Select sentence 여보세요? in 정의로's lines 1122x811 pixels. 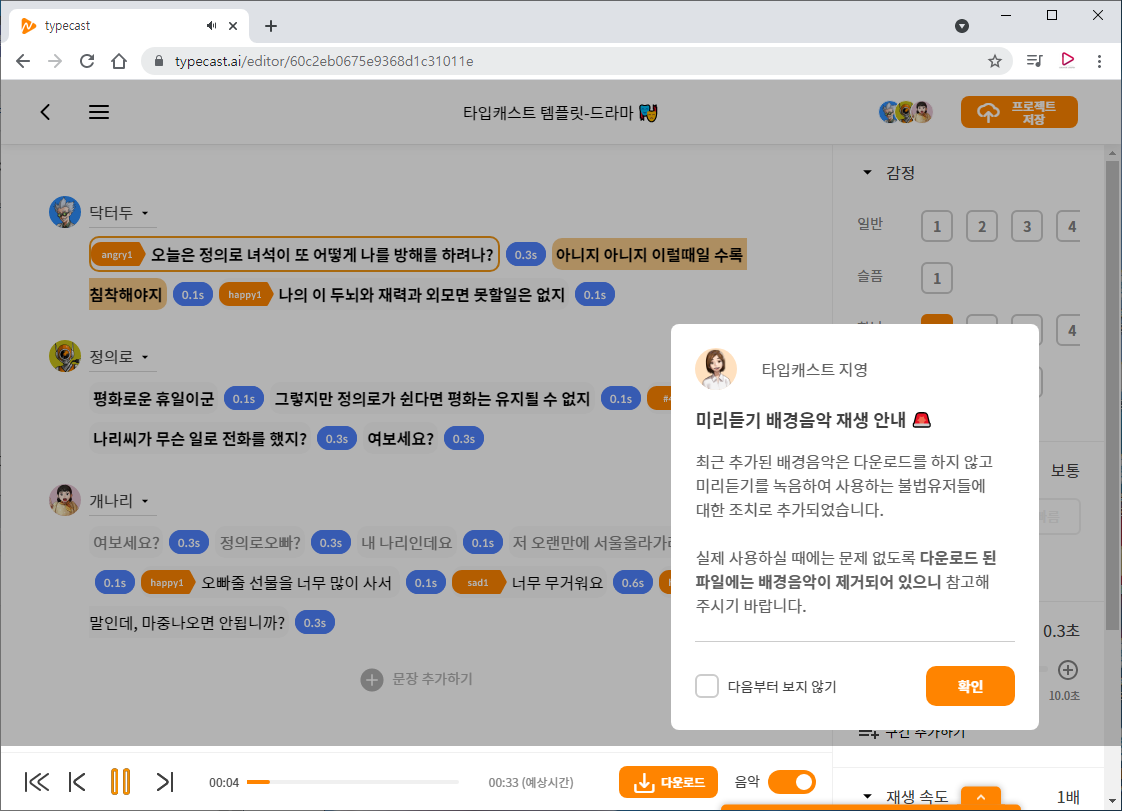[401, 439]
